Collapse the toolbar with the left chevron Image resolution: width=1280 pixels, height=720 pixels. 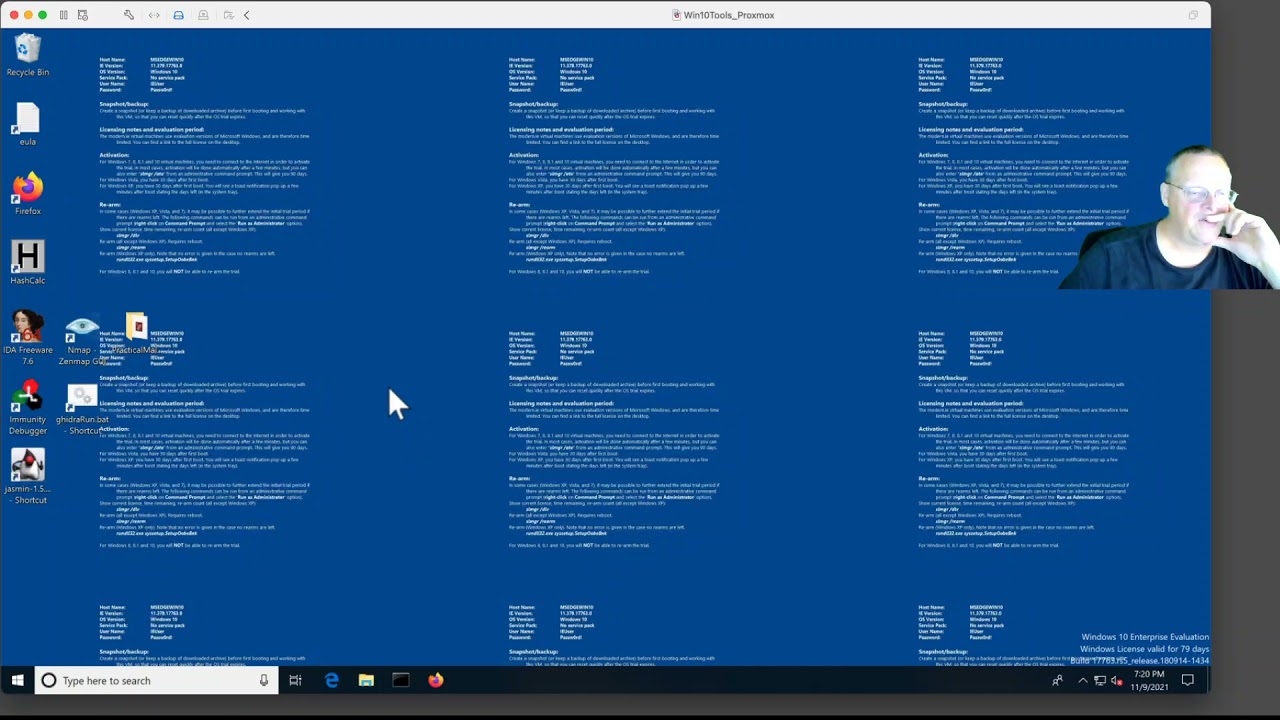pos(247,15)
